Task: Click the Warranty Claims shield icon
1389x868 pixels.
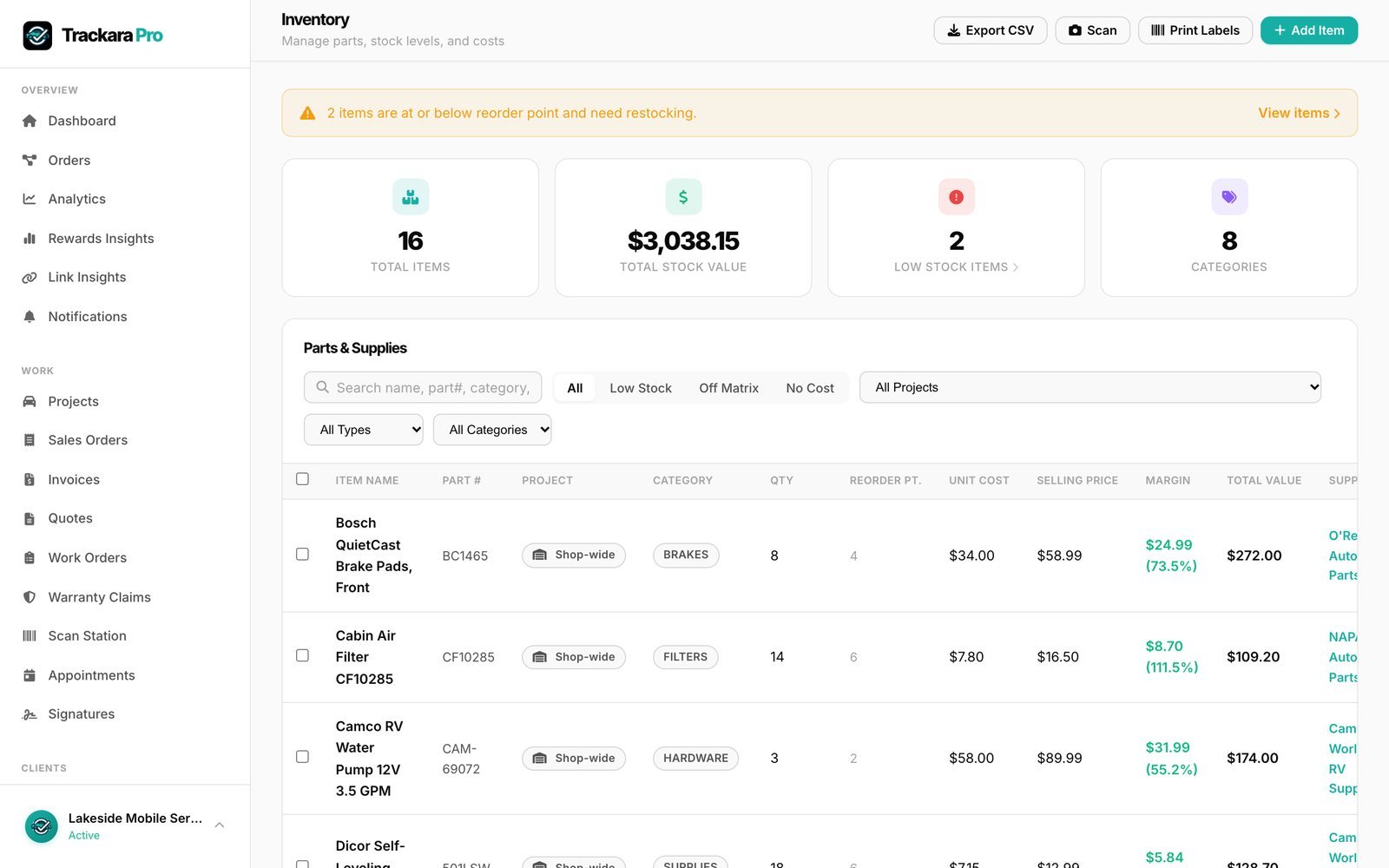Action: (30, 597)
